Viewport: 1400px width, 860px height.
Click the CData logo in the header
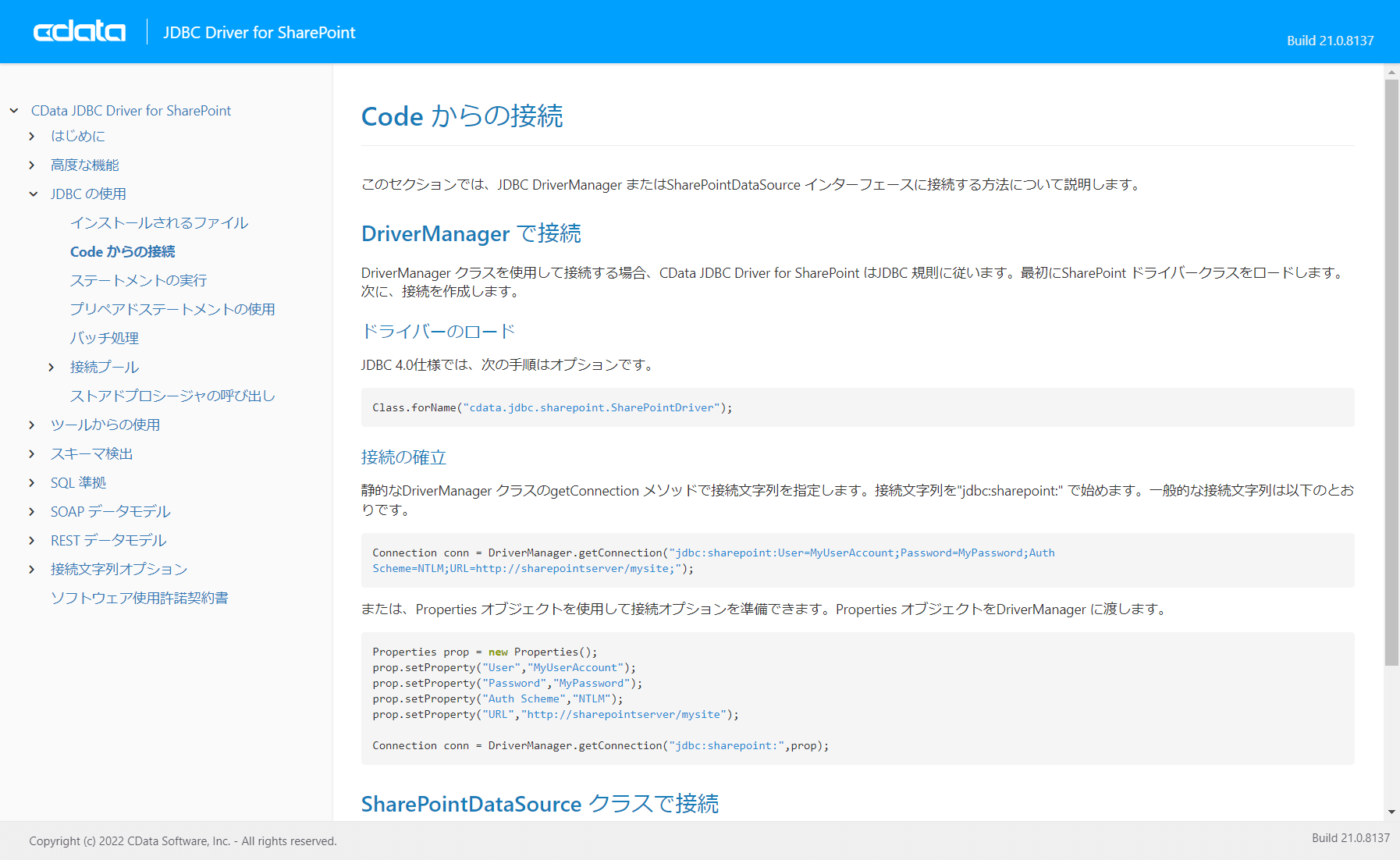(x=78, y=31)
